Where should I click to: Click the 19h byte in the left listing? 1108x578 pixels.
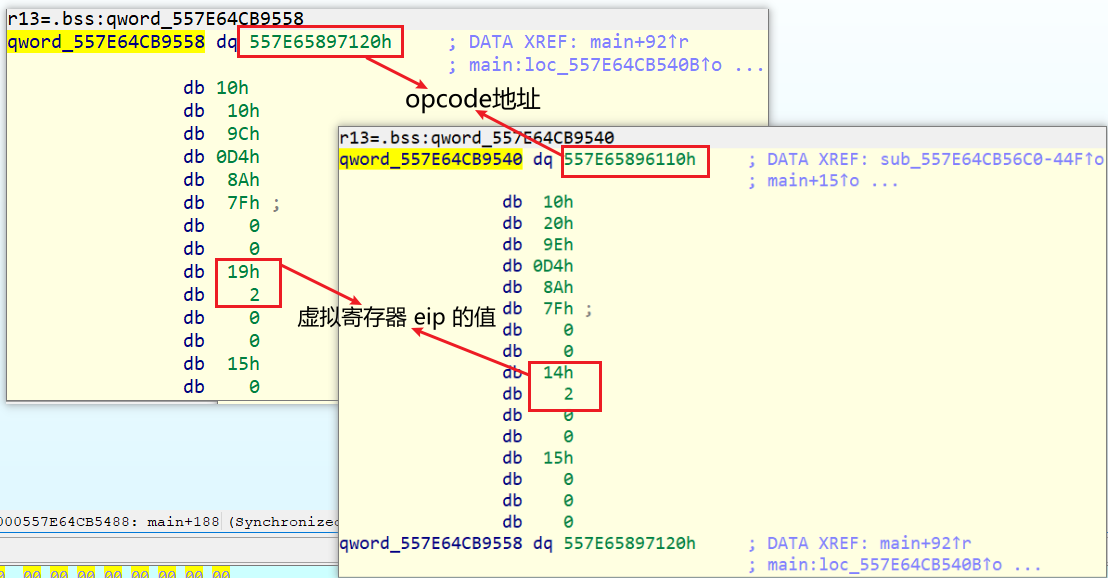point(243,272)
